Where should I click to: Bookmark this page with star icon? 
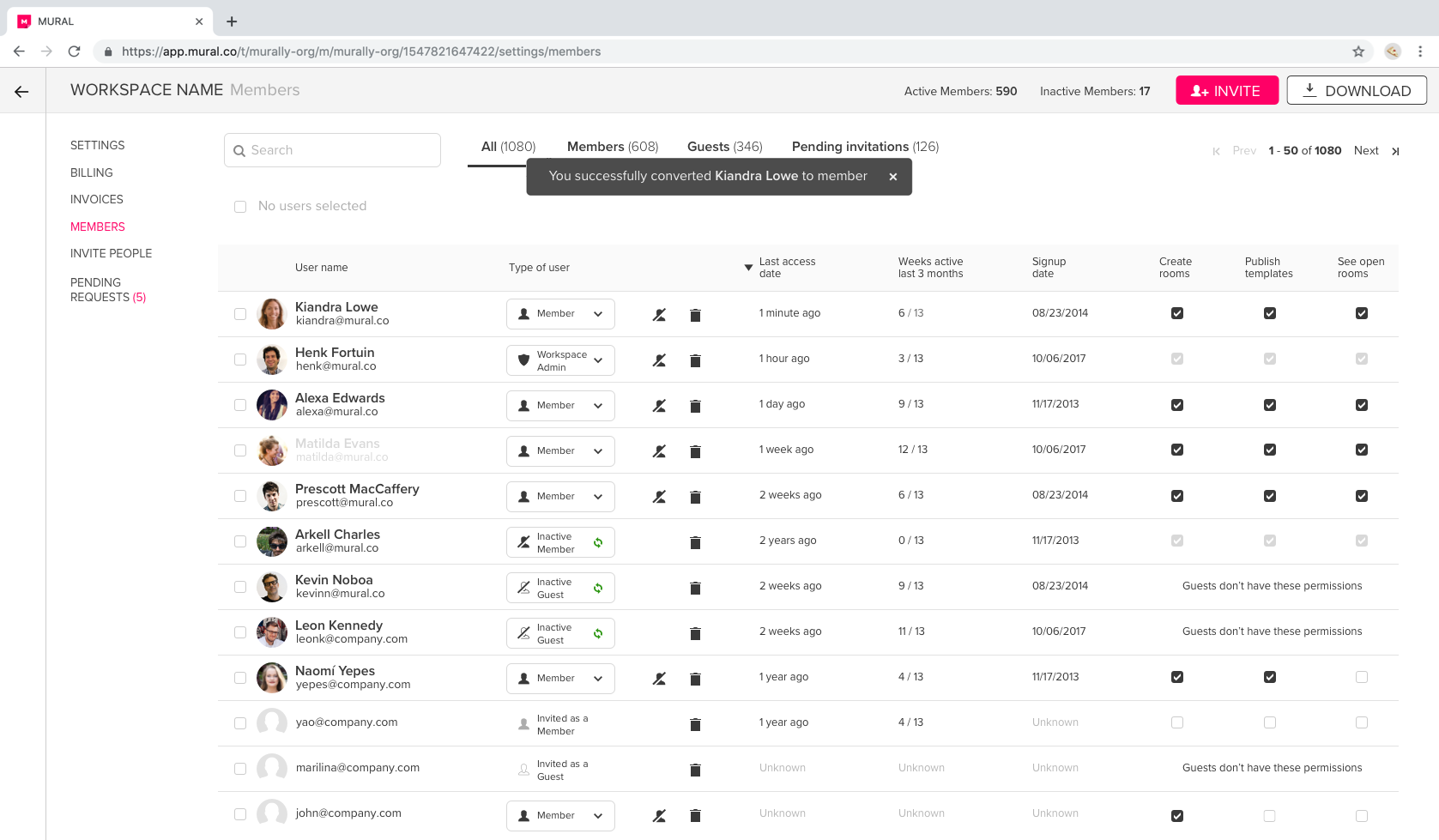click(x=1358, y=51)
